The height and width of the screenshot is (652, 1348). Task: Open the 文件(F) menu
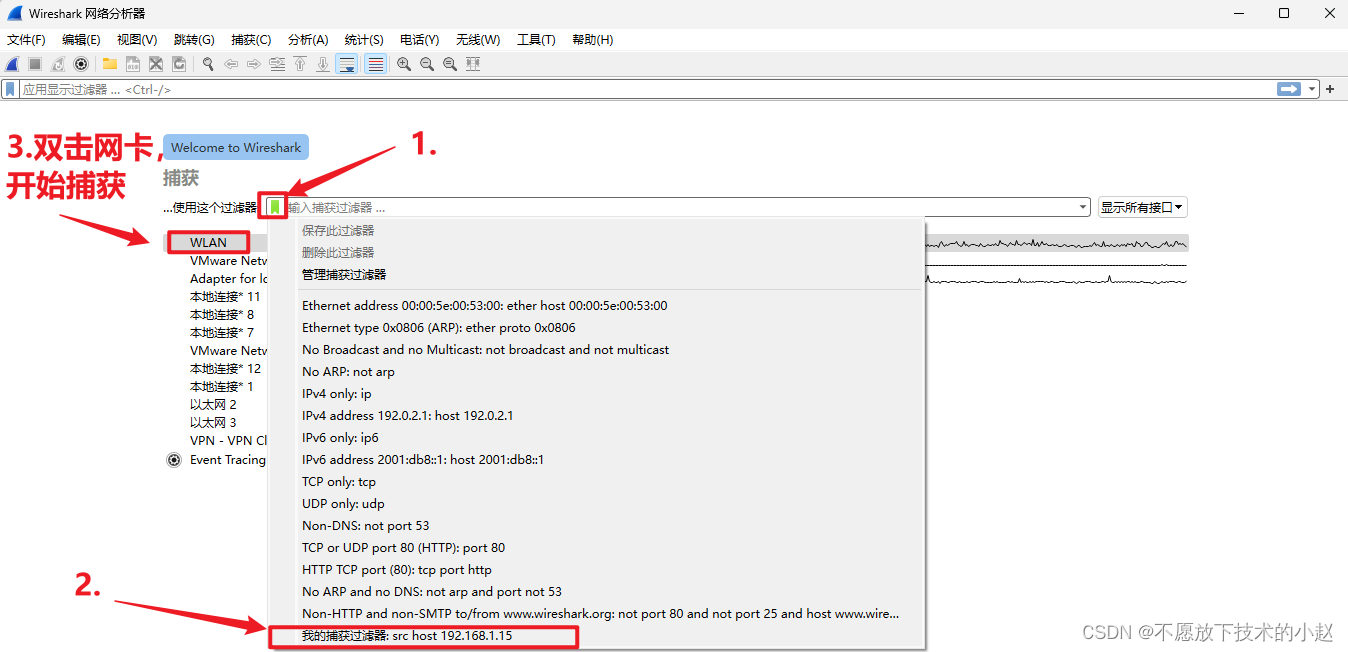pos(26,40)
